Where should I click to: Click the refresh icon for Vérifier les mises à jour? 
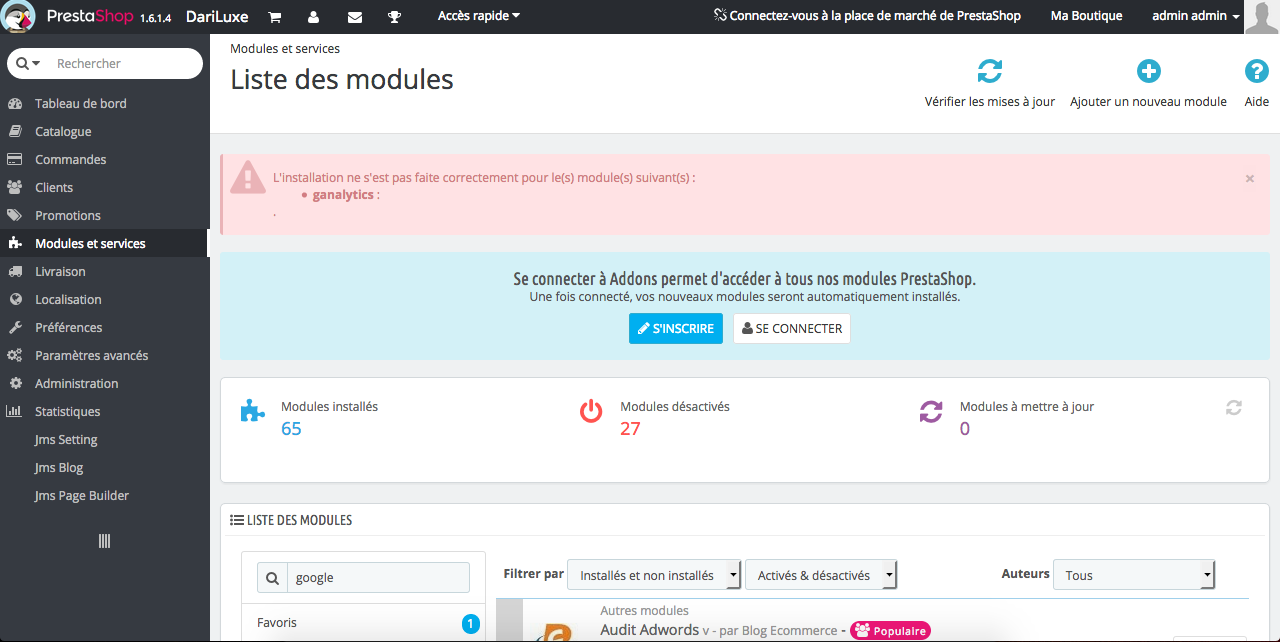990,71
